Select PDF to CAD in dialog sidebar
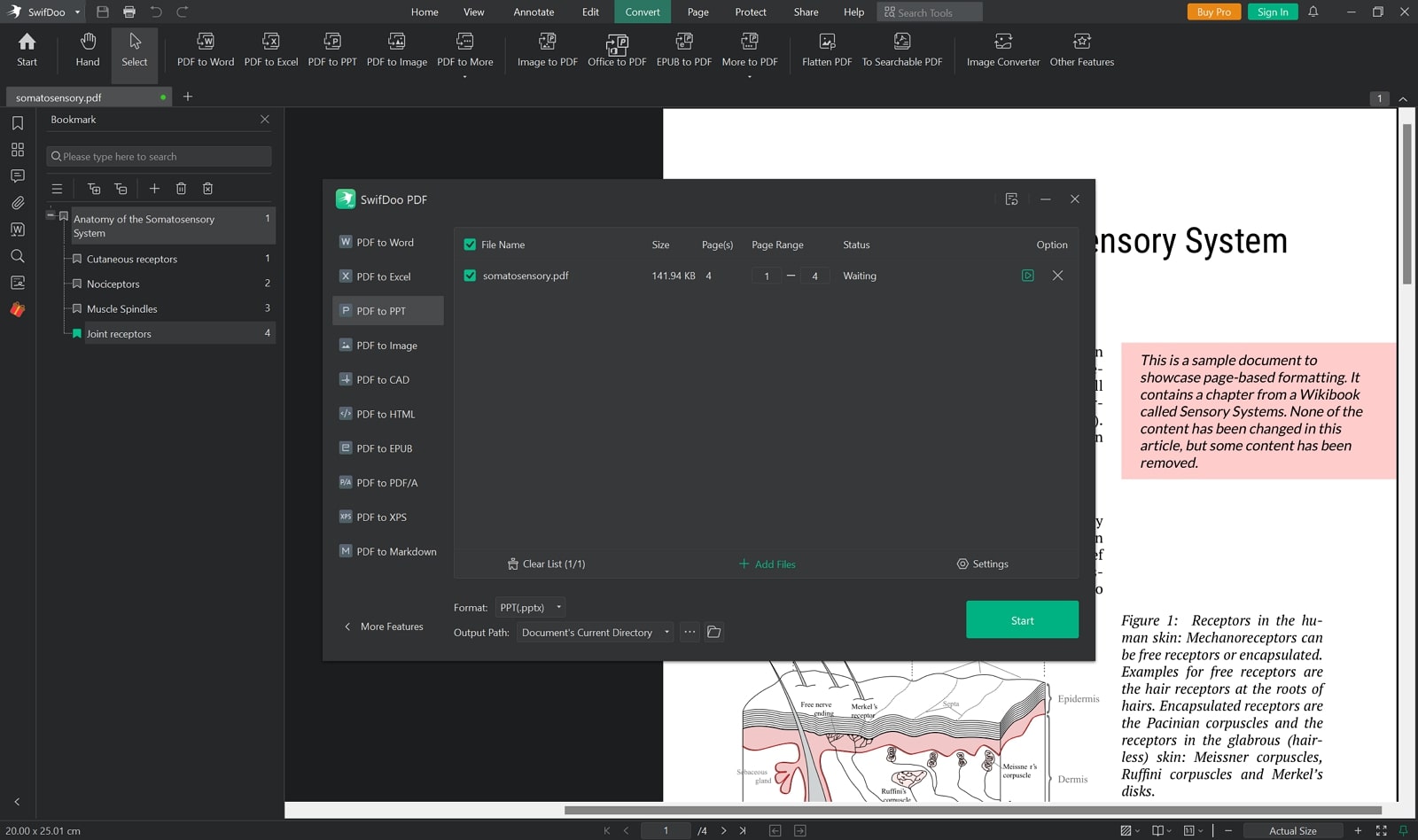 pos(387,379)
